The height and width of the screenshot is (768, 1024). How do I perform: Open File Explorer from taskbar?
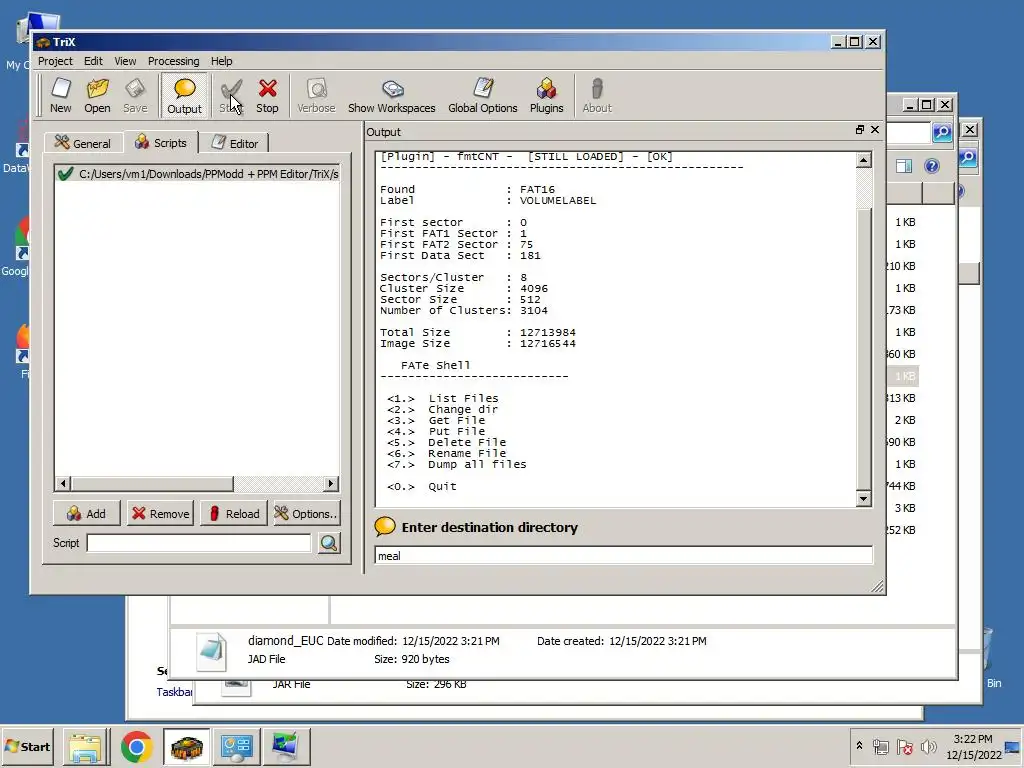click(x=86, y=746)
